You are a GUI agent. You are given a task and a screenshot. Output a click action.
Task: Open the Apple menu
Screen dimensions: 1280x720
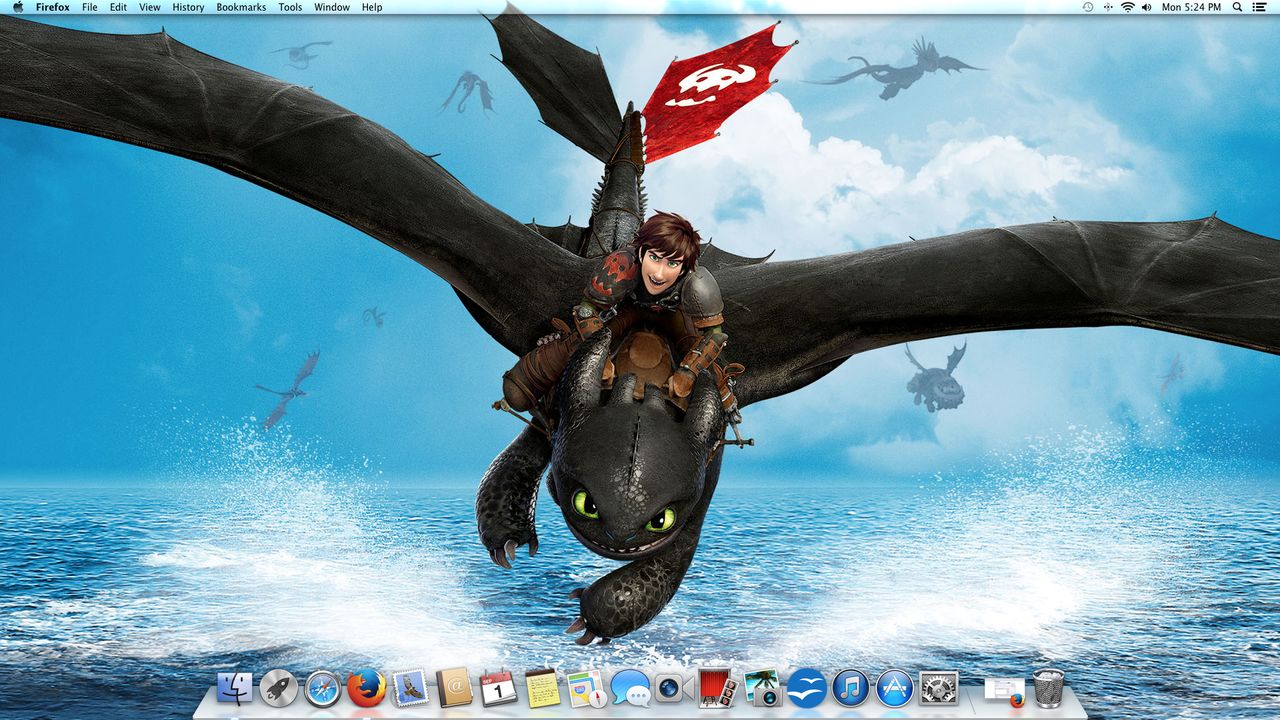18,7
